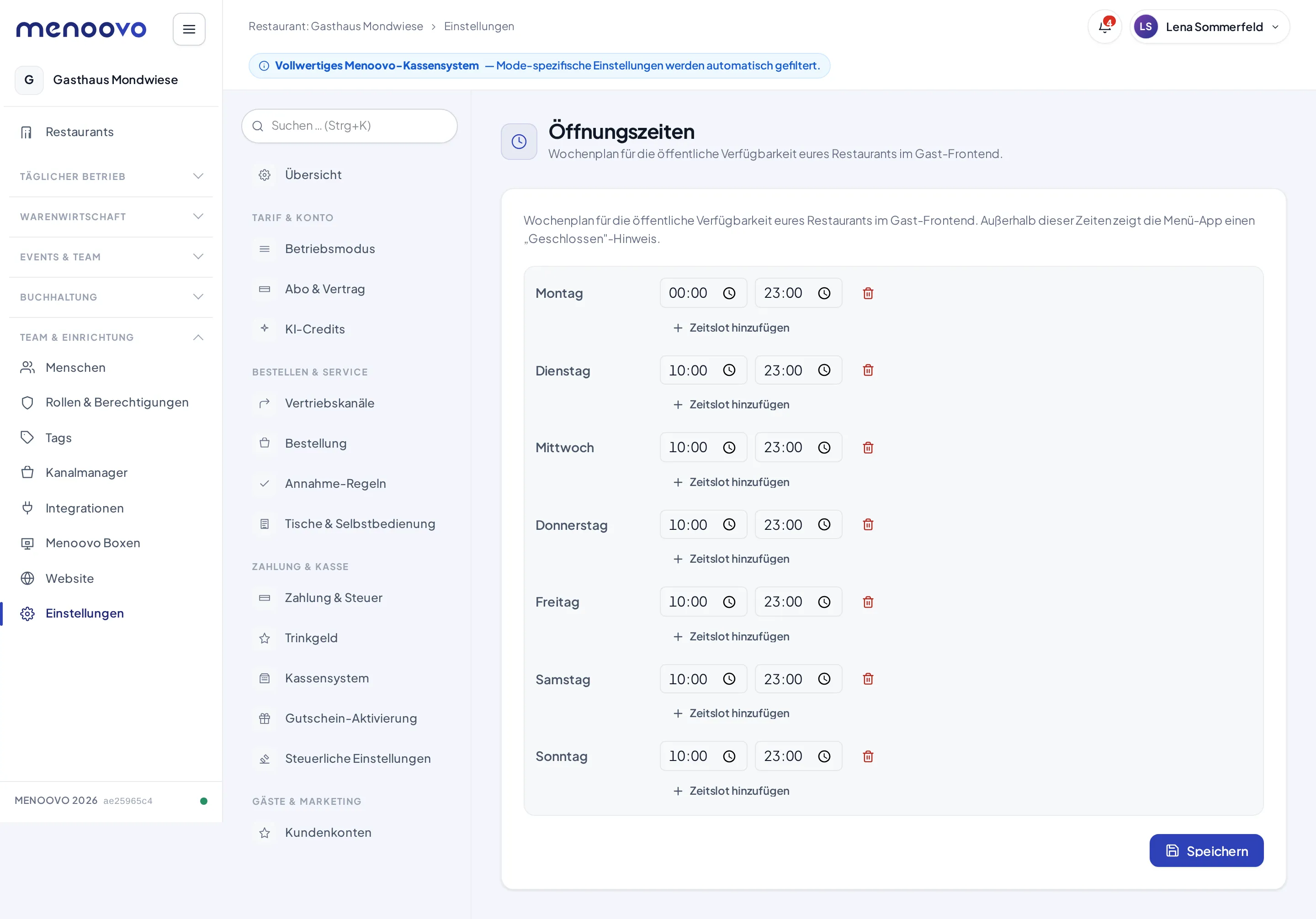Toggle the hamburger sidebar button

pos(189,29)
